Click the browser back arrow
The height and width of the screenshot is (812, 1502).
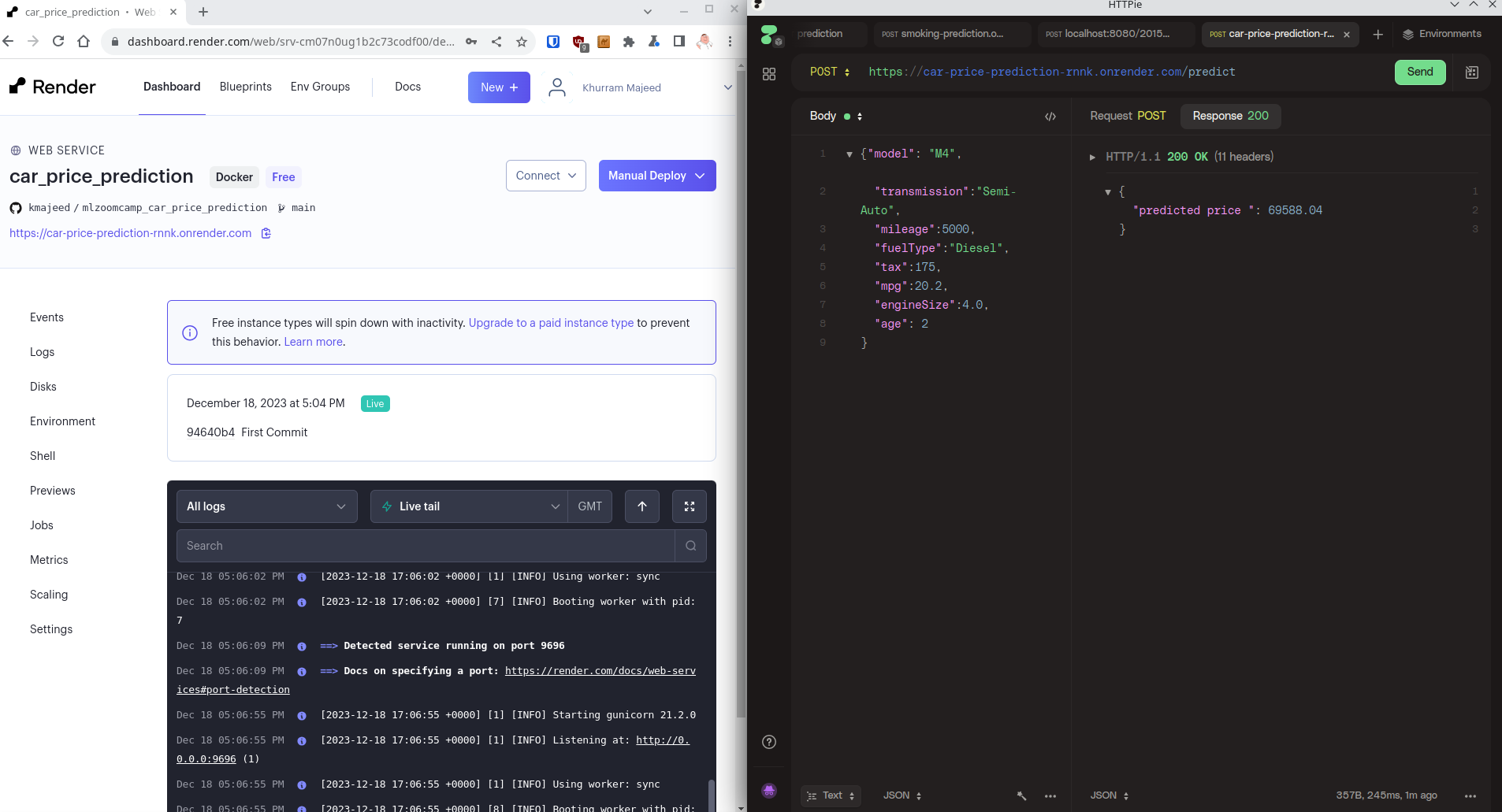pos(9,41)
